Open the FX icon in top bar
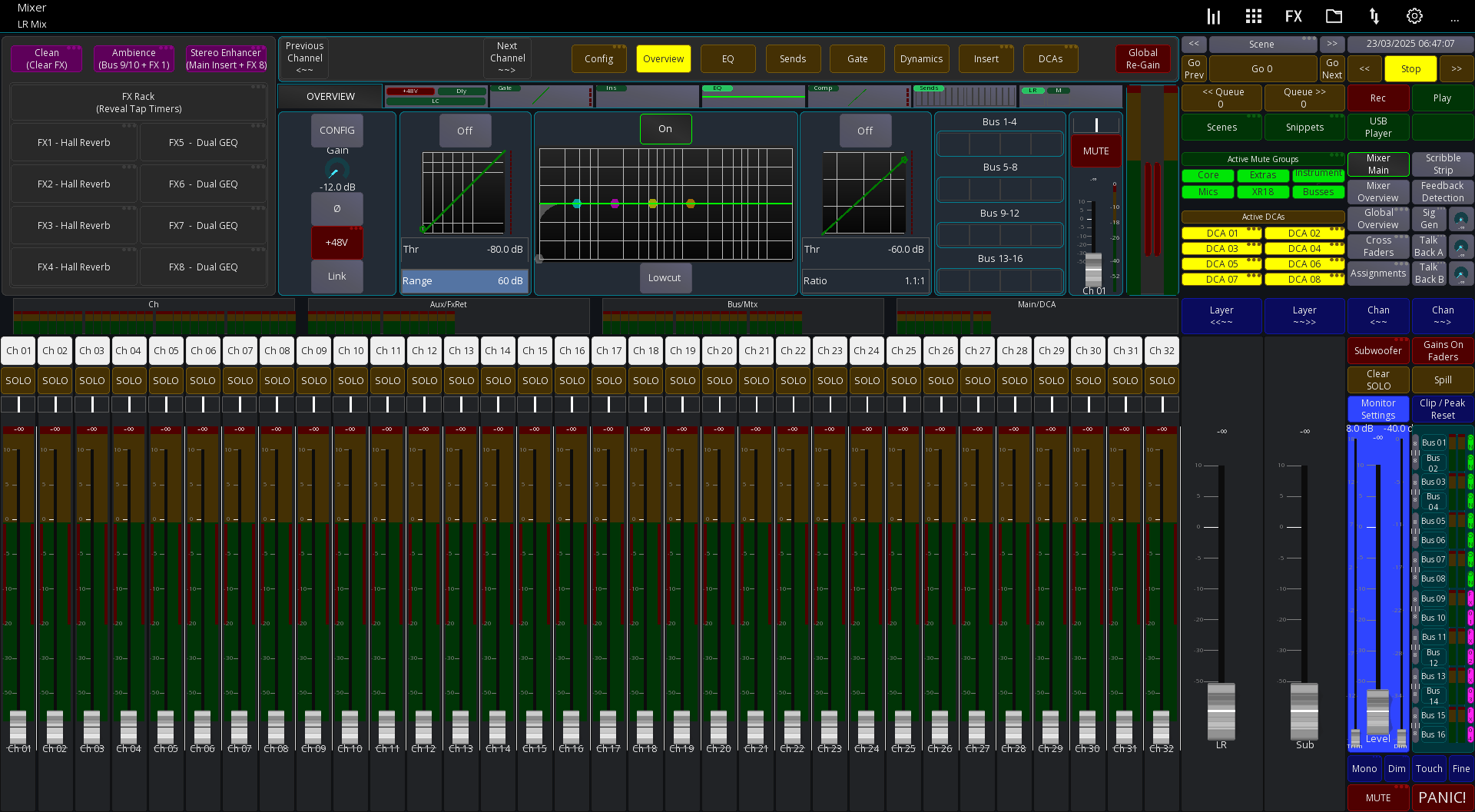Image resolution: width=1475 pixels, height=812 pixels. [x=1294, y=16]
